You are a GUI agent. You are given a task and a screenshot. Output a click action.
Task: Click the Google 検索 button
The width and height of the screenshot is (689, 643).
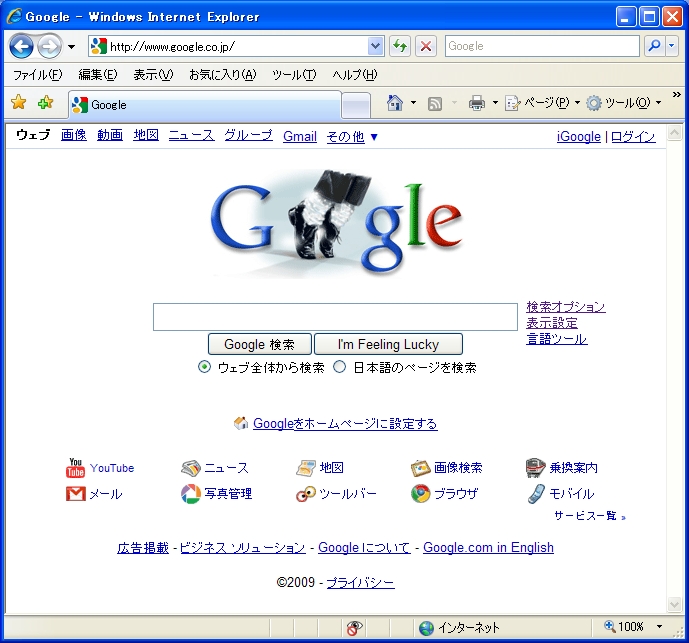[x=260, y=344]
